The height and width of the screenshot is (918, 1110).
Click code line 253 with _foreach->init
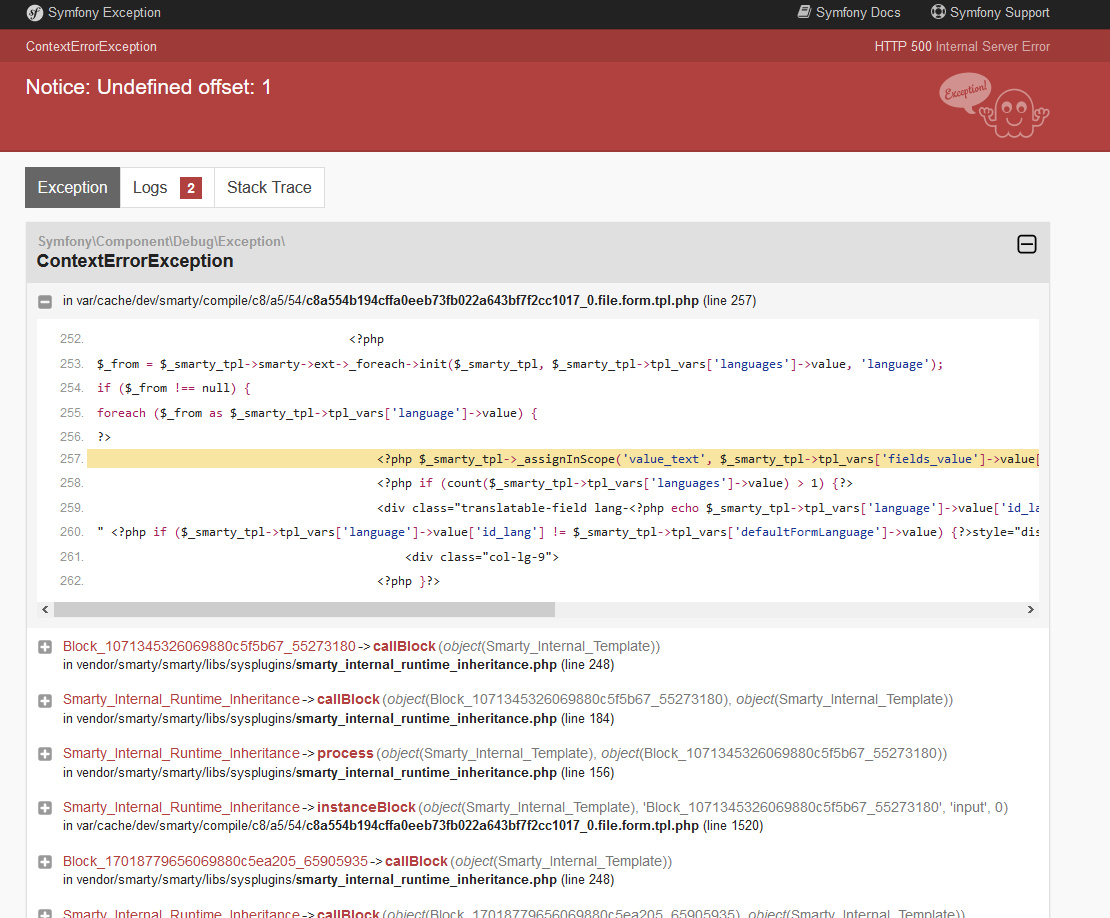520,364
